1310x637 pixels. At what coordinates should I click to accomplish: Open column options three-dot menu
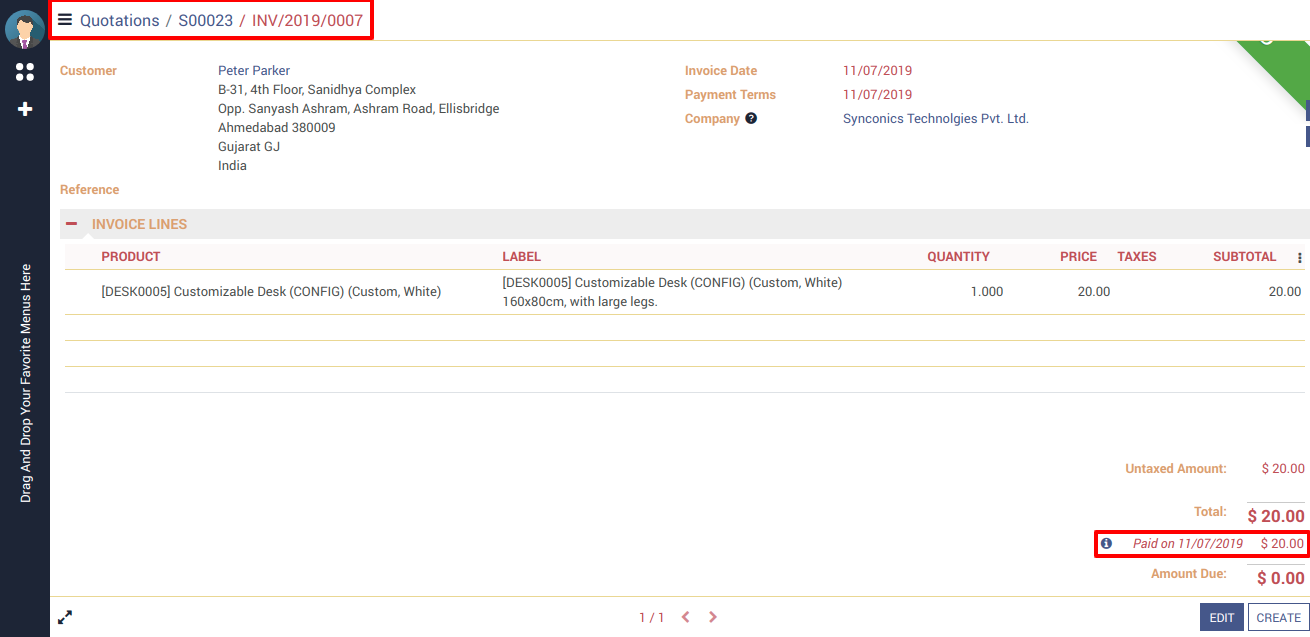[1299, 258]
